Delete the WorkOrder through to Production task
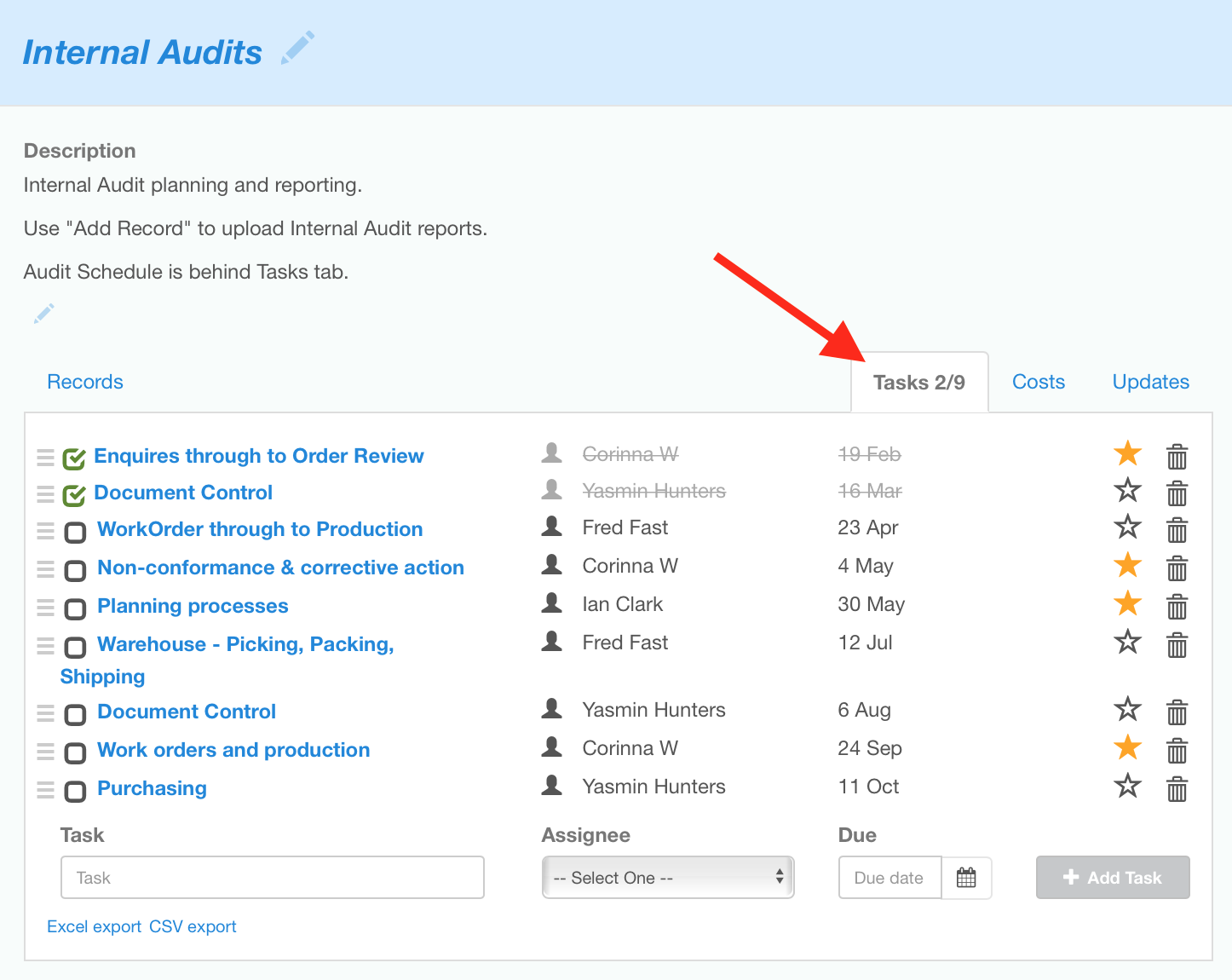The height and width of the screenshot is (980, 1232). [1177, 530]
